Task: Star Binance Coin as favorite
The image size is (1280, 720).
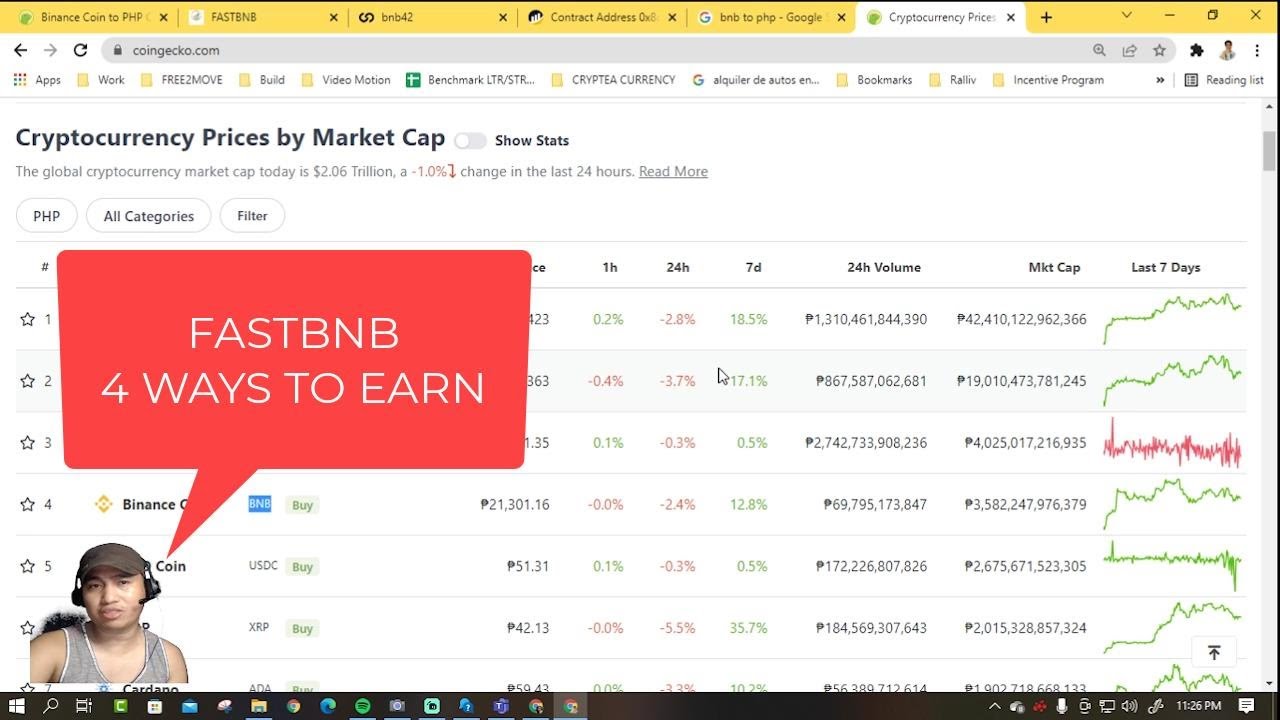Action: pyautogui.click(x=27, y=505)
